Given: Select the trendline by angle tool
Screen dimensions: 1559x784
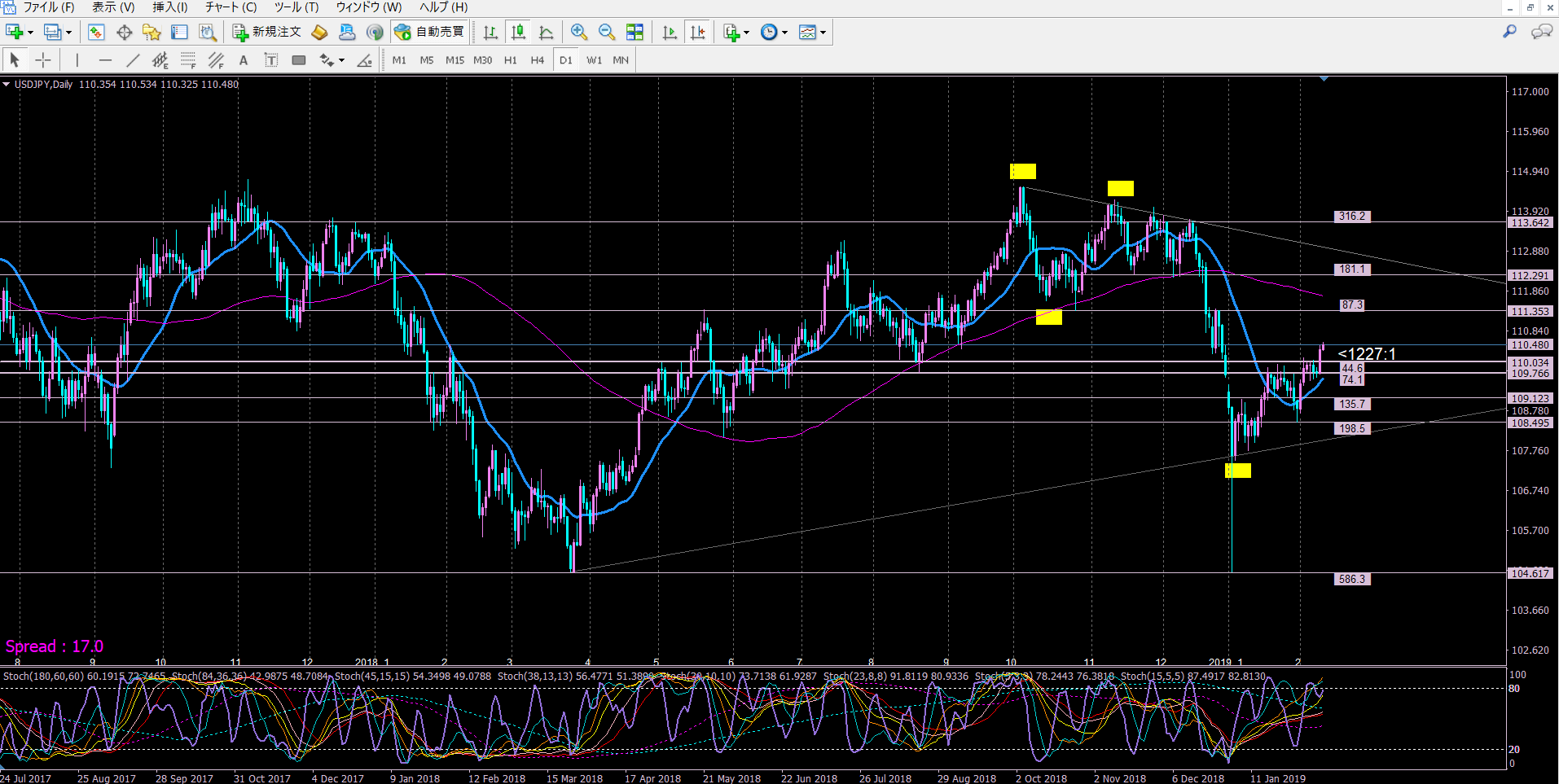Looking at the screenshot, I should 365,59.
